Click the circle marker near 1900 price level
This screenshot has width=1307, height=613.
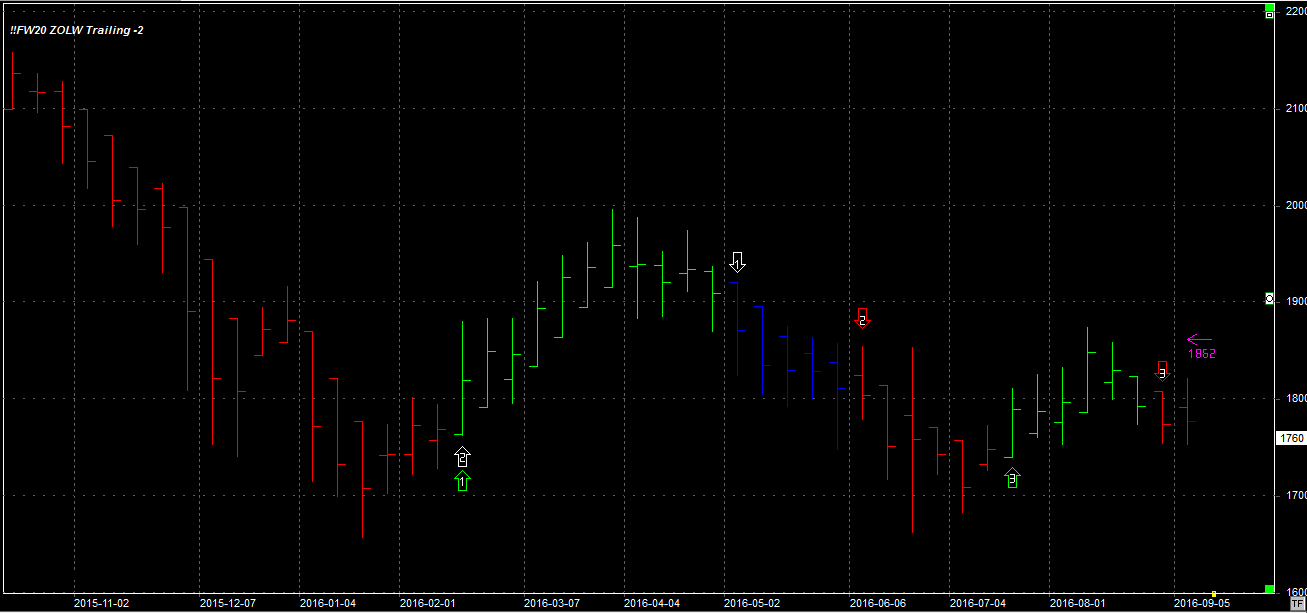(1269, 298)
